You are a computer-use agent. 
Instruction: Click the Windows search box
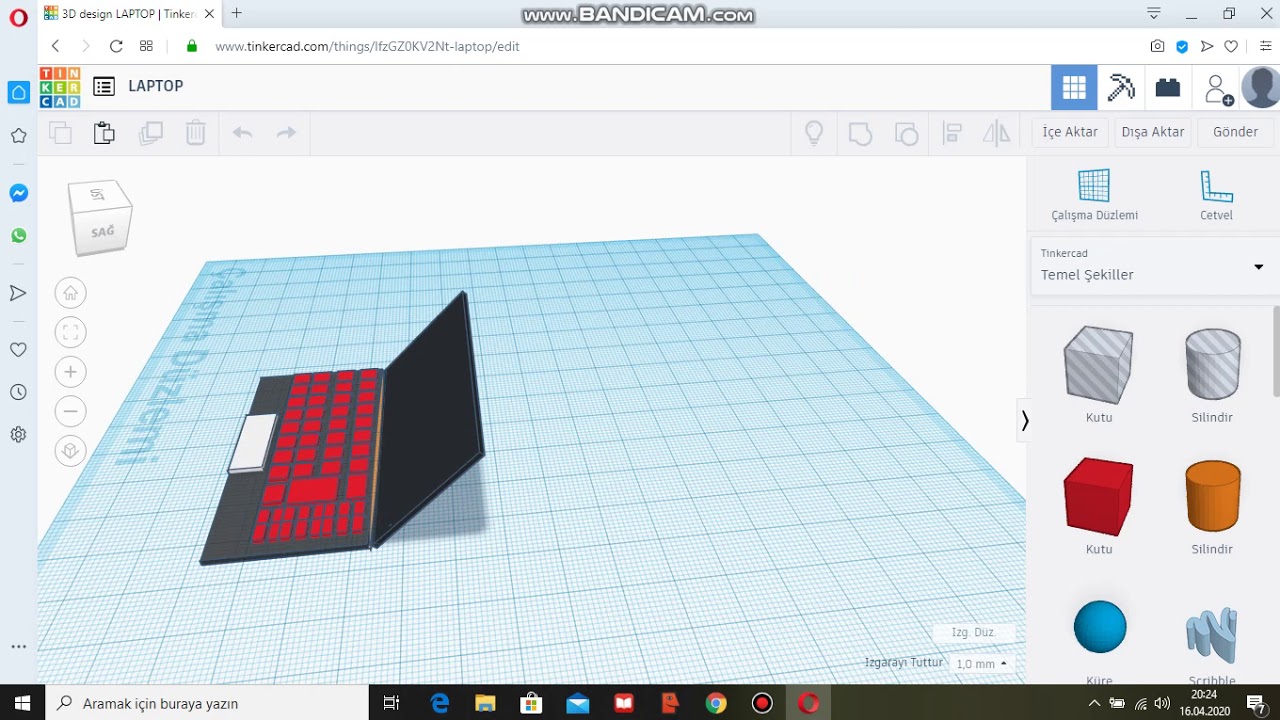pyautogui.click(x=207, y=703)
